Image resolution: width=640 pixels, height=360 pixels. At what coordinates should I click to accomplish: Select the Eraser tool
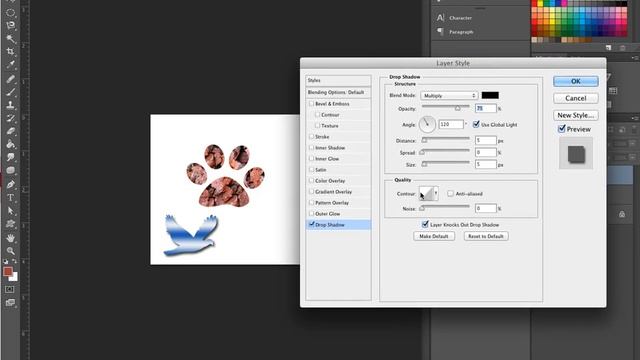(x=11, y=131)
